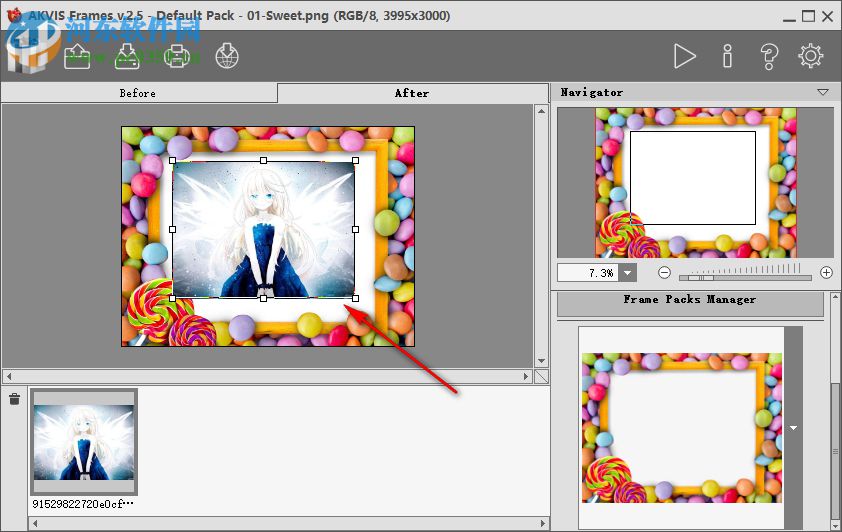Open the frame list dropdown arrow

click(793, 428)
